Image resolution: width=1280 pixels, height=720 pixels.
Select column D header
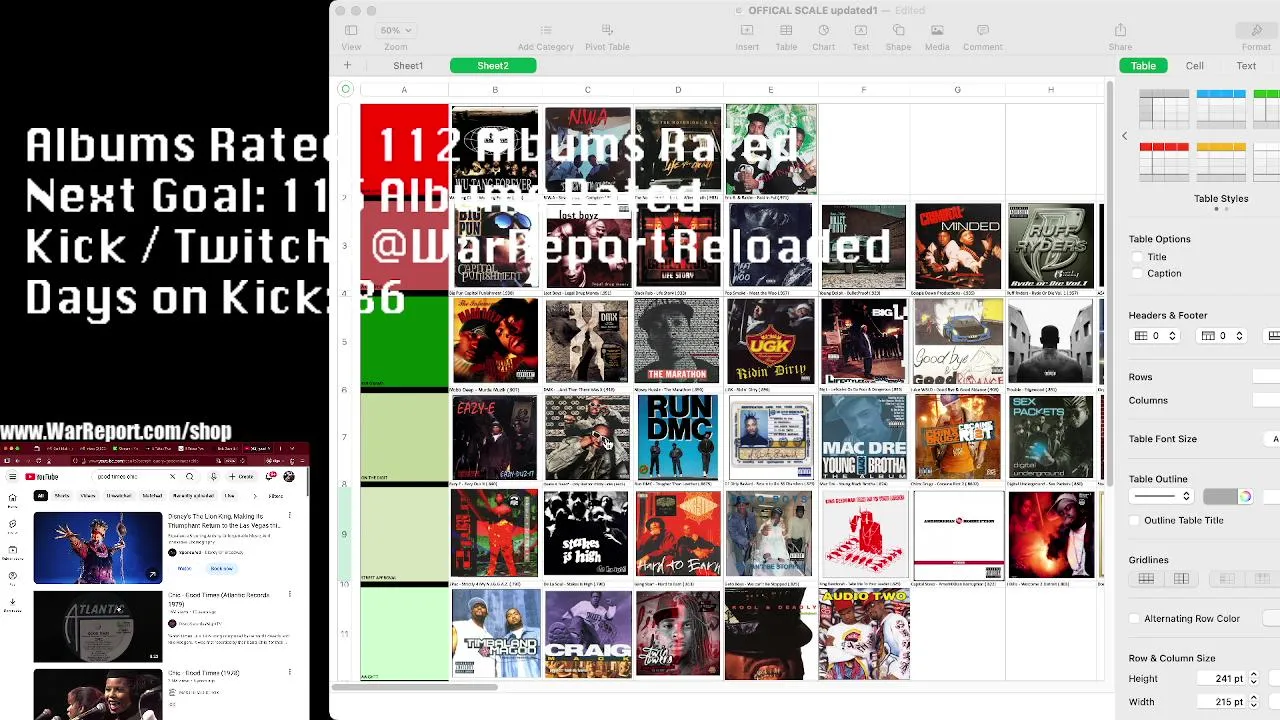tap(678, 90)
